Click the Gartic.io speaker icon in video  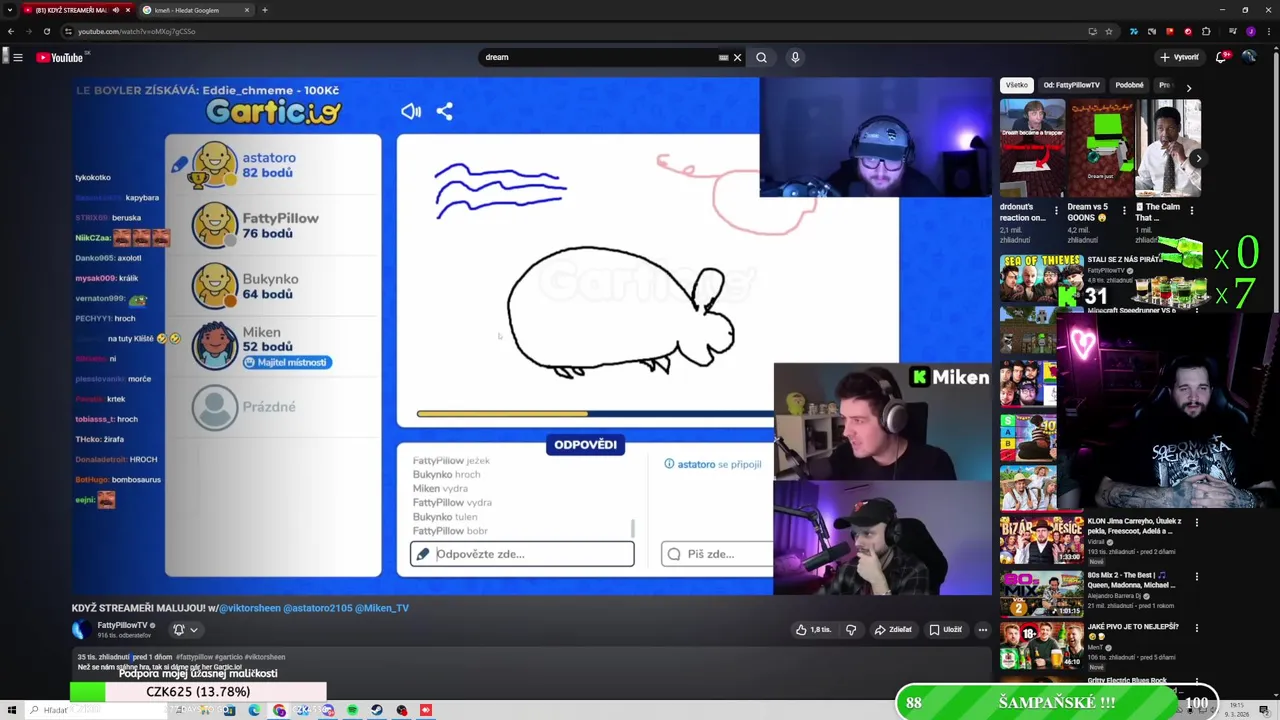tap(411, 111)
